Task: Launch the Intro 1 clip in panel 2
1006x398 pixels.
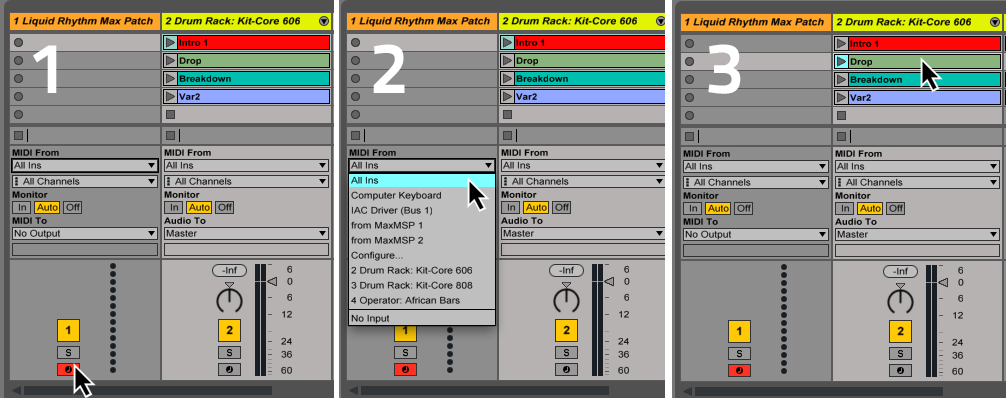Action: click(507, 43)
